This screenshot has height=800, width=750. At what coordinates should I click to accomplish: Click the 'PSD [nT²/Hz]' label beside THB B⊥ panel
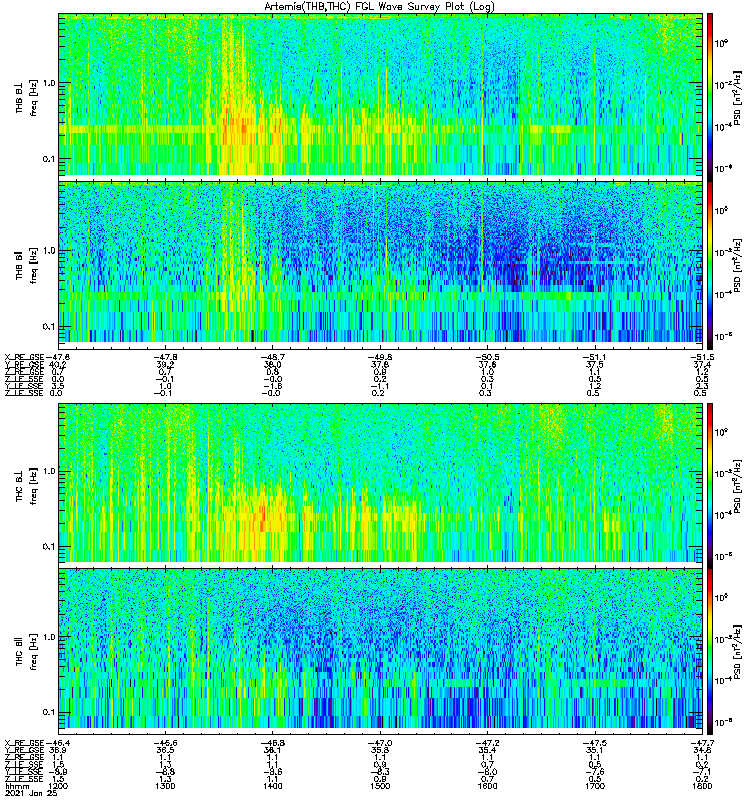pos(738,98)
